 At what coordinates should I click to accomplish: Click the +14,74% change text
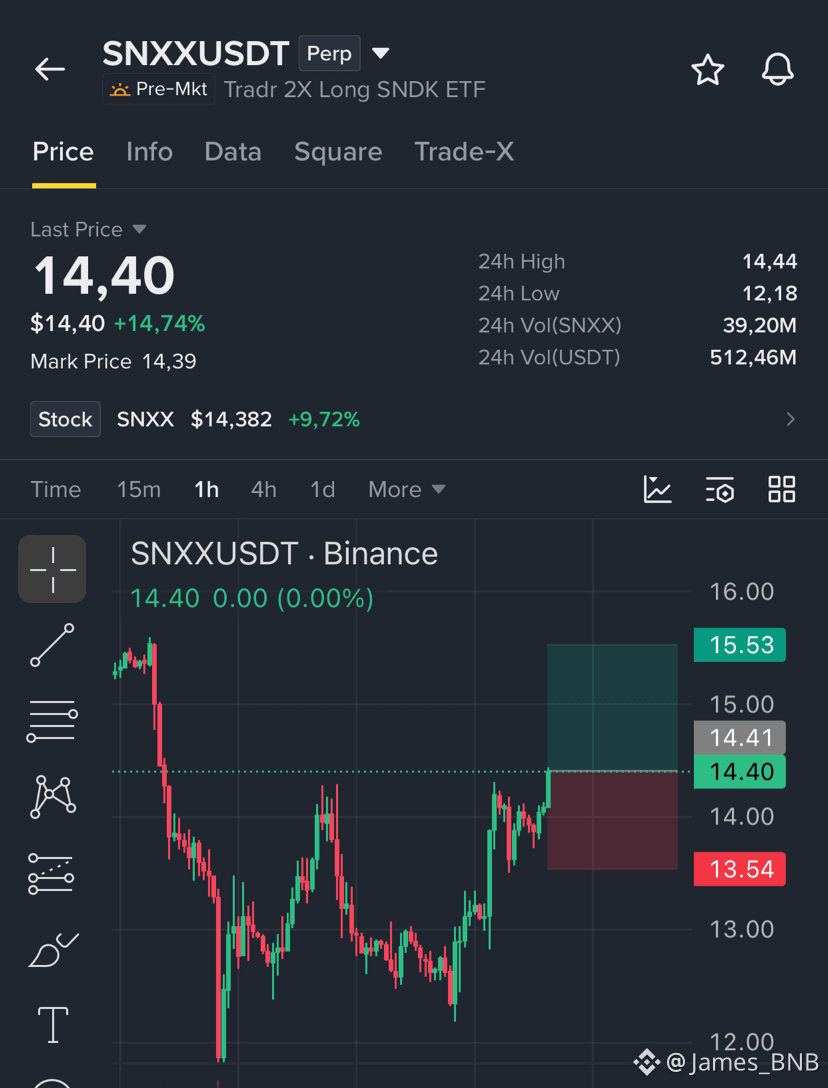pos(160,323)
